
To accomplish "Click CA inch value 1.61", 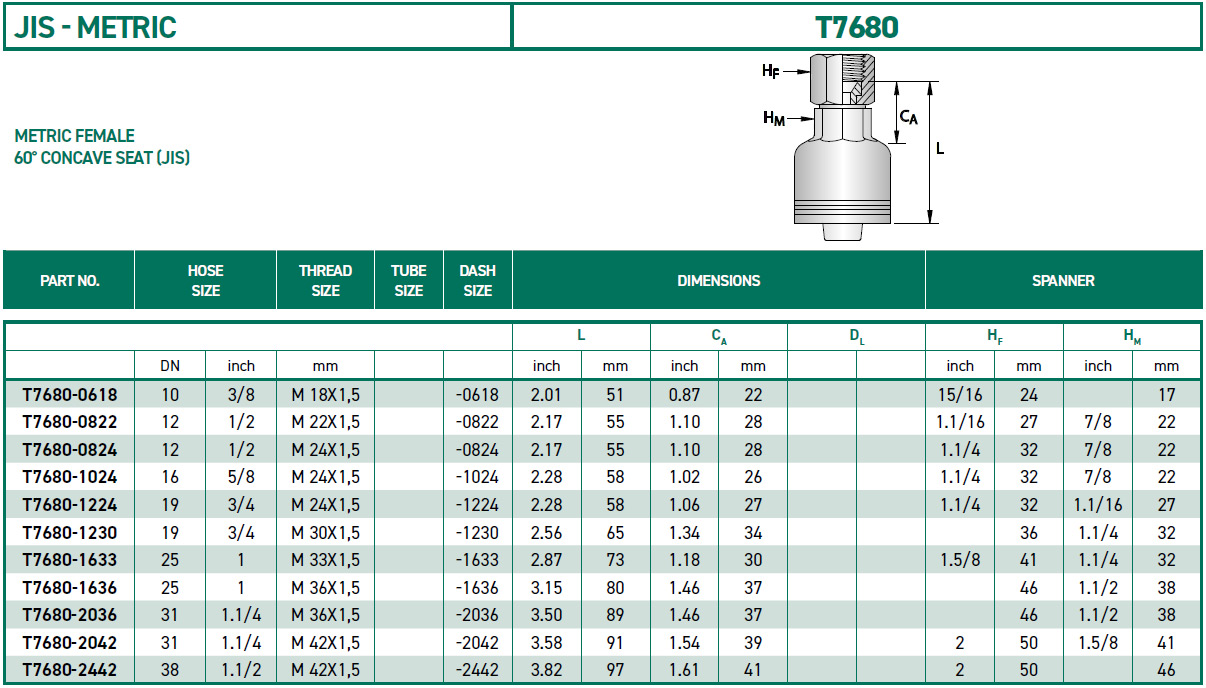I will click(684, 670).
